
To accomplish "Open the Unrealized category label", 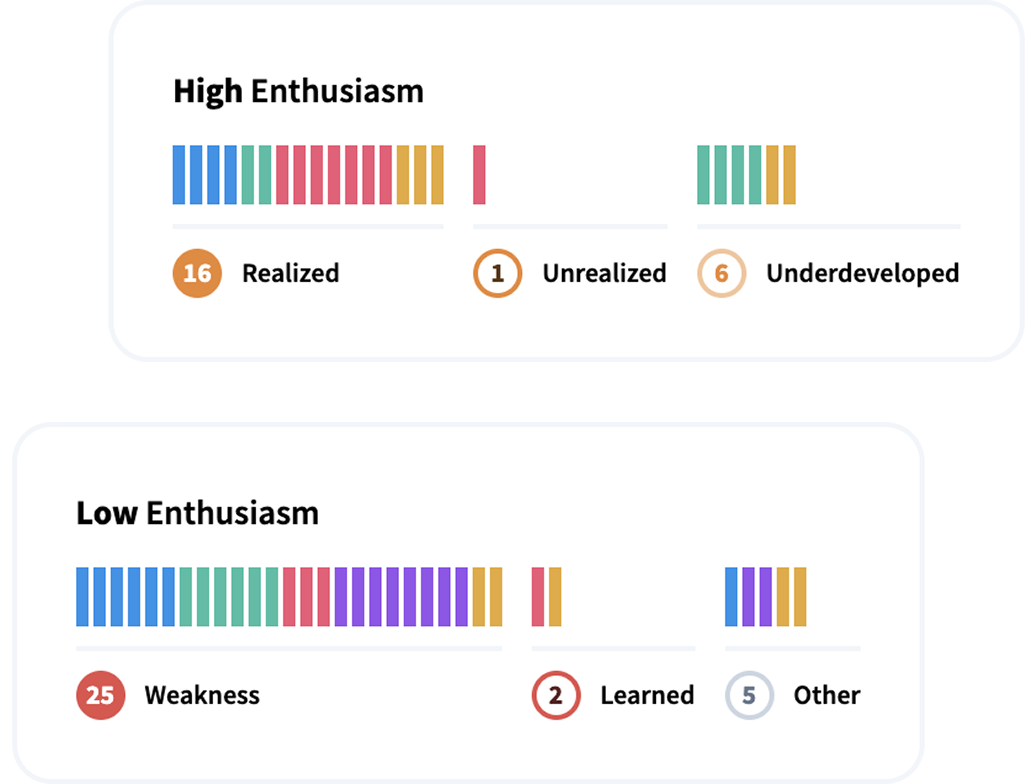I will [604, 273].
